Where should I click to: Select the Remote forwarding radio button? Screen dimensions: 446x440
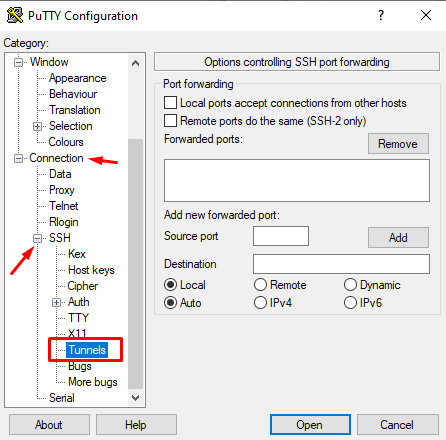click(x=260, y=285)
